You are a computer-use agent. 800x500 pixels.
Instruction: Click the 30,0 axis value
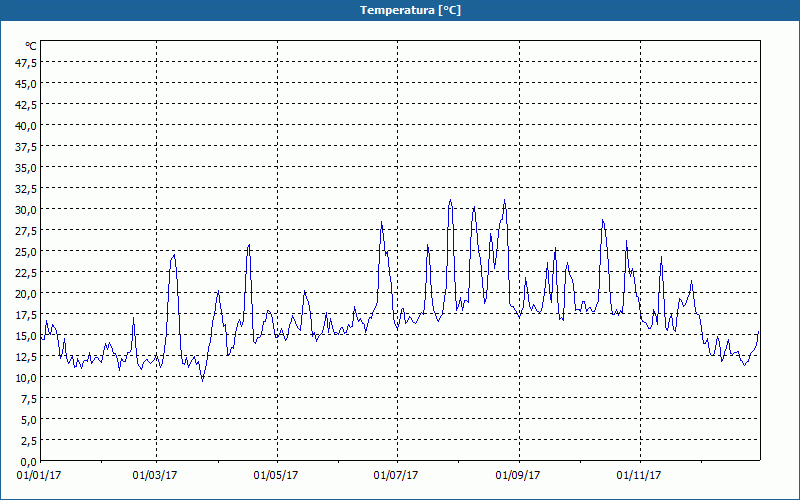[26, 210]
